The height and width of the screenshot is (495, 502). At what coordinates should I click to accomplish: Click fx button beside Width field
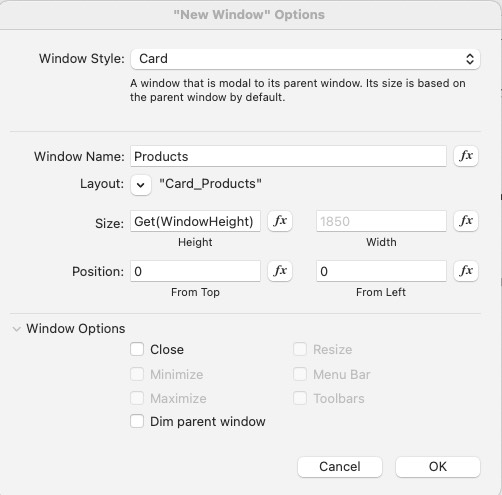tap(466, 221)
